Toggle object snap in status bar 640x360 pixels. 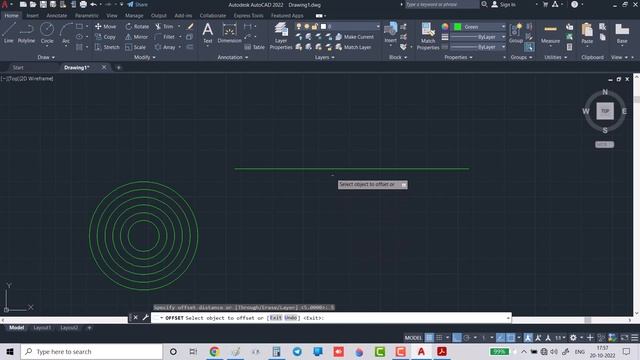tap(510, 338)
